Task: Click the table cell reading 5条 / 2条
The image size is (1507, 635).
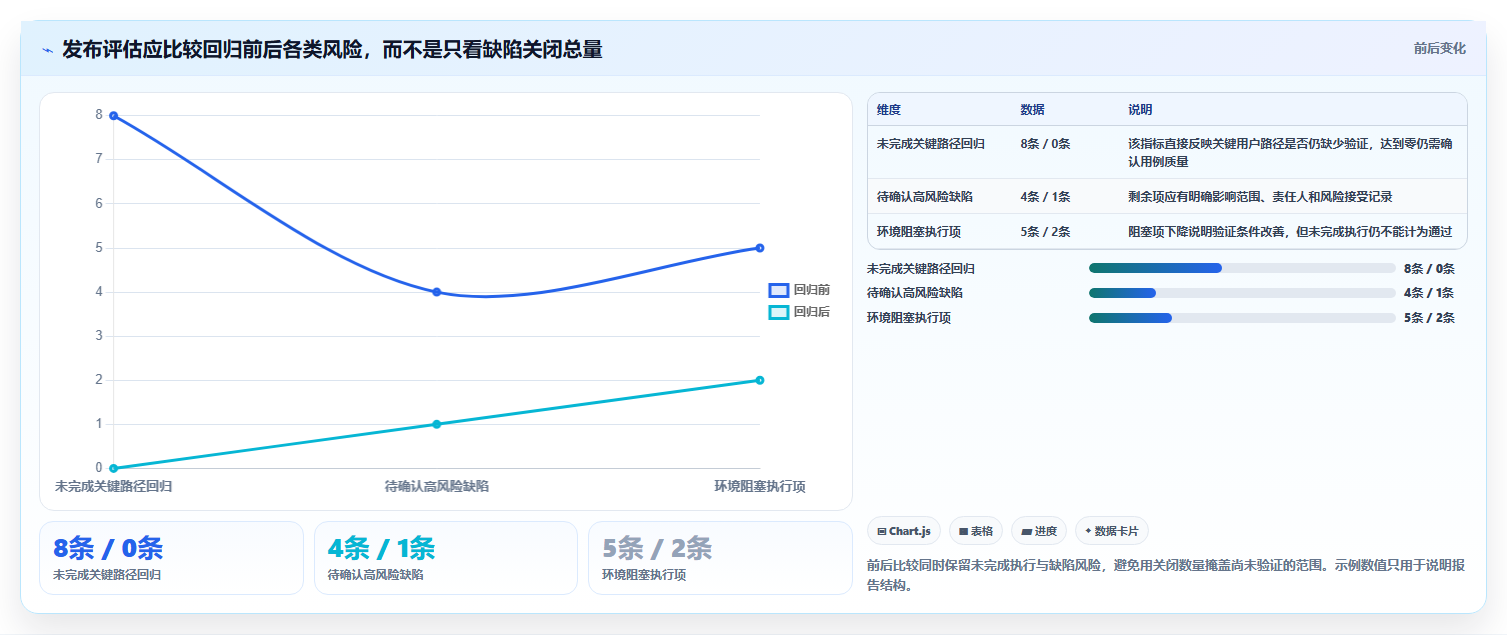Action: click(x=1045, y=232)
